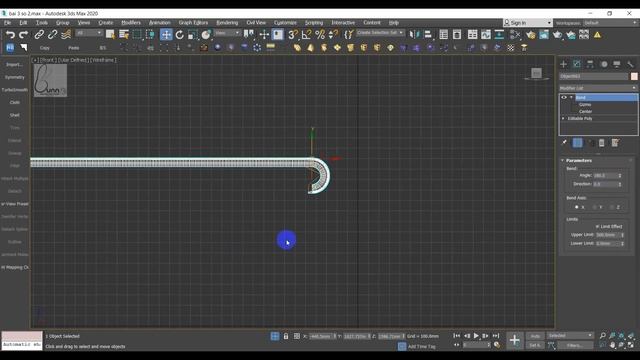The height and width of the screenshot is (360, 640).
Task: Toggle the Bend modifier eye visibility
Action: (x=564, y=98)
